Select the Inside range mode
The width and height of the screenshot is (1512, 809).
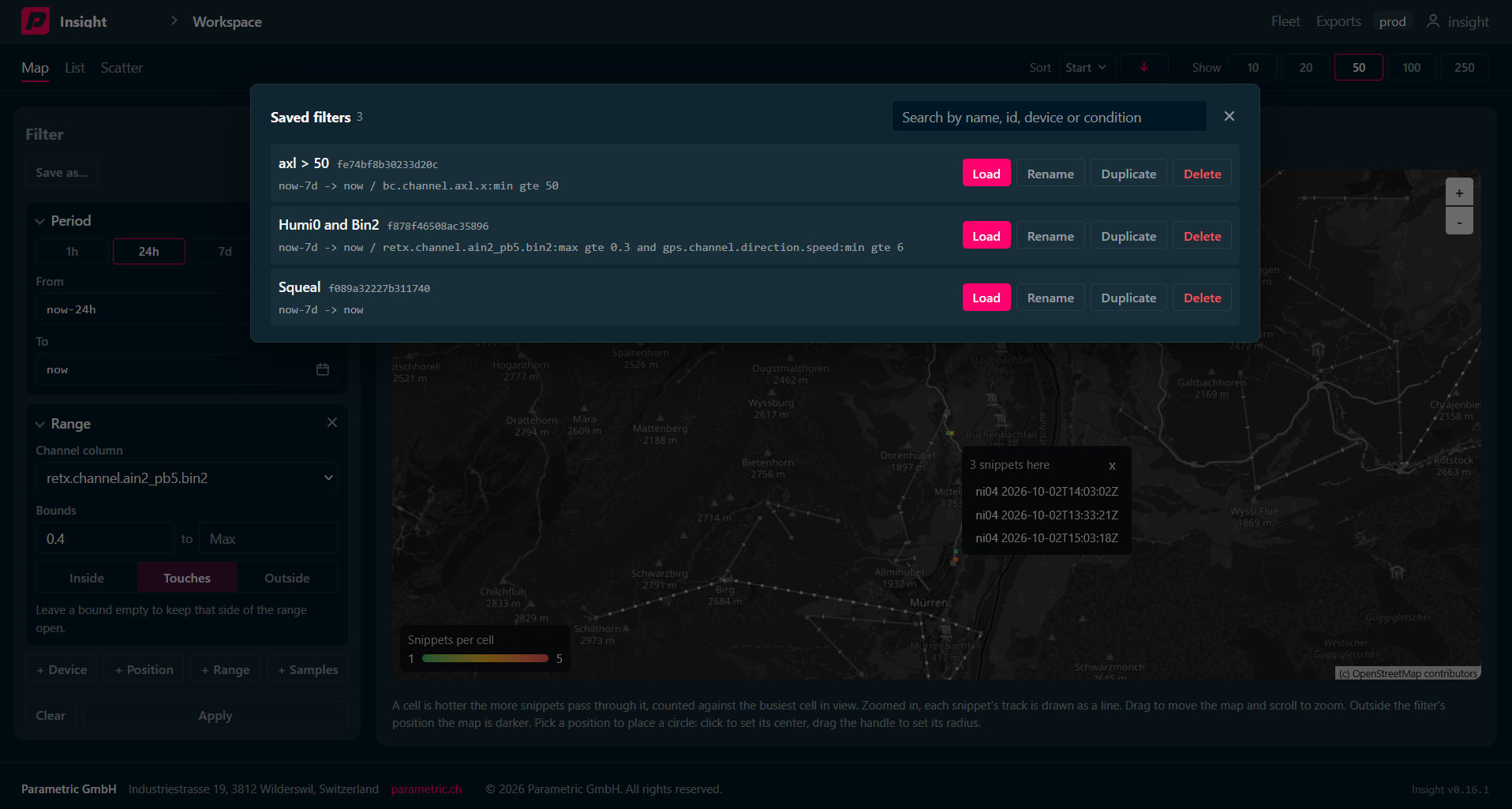pos(87,578)
